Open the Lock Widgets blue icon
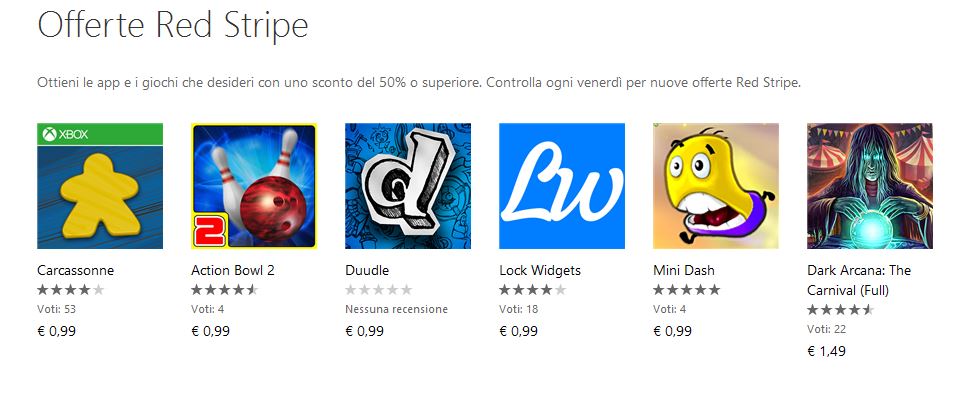This screenshot has height=402, width=980. click(562, 186)
